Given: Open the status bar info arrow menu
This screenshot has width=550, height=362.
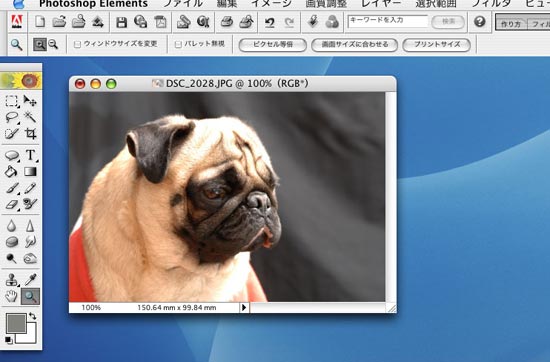Looking at the screenshot, I should (244, 308).
